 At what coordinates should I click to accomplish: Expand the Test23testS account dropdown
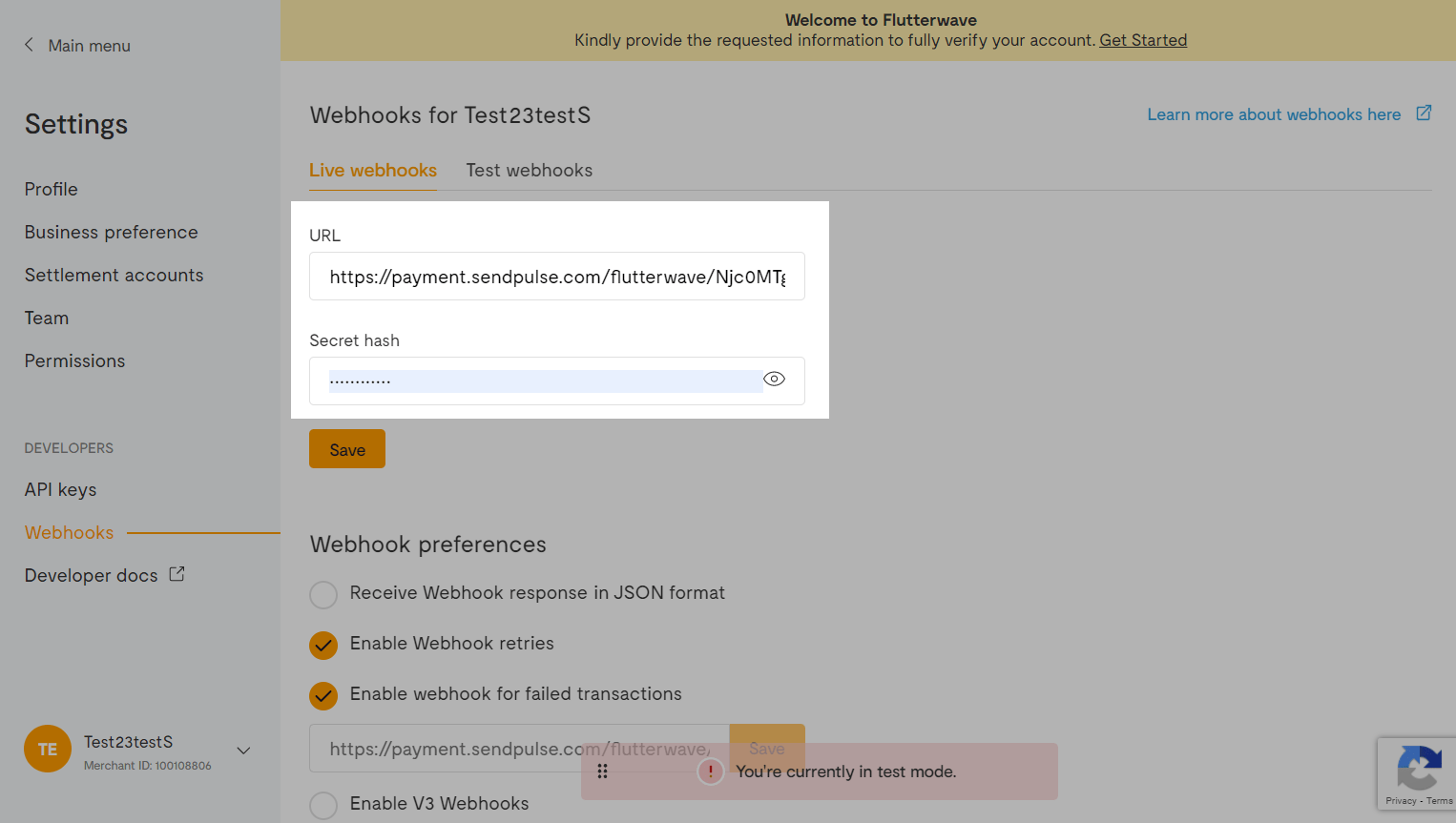244,751
